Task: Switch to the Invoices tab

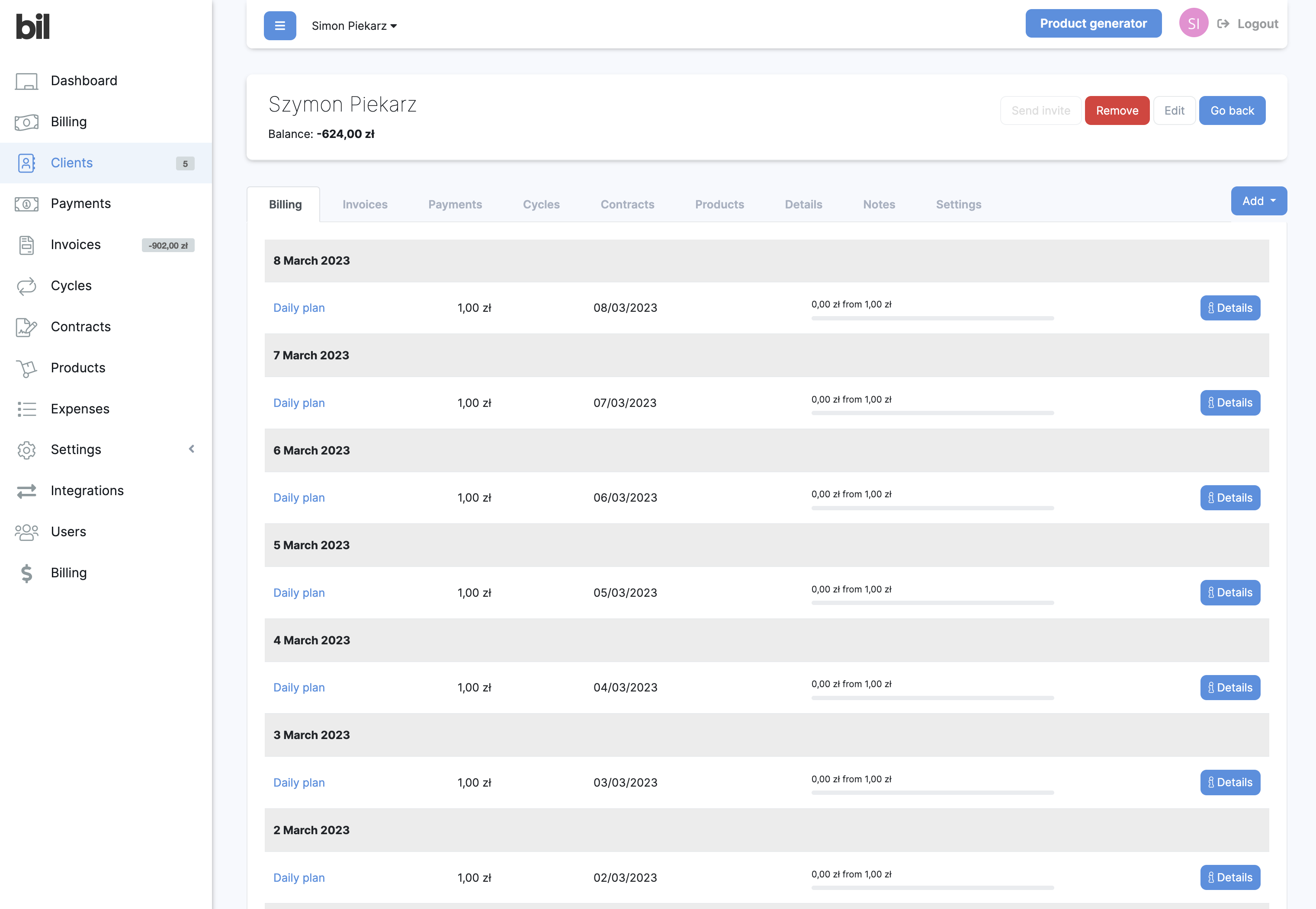Action: pos(365,205)
